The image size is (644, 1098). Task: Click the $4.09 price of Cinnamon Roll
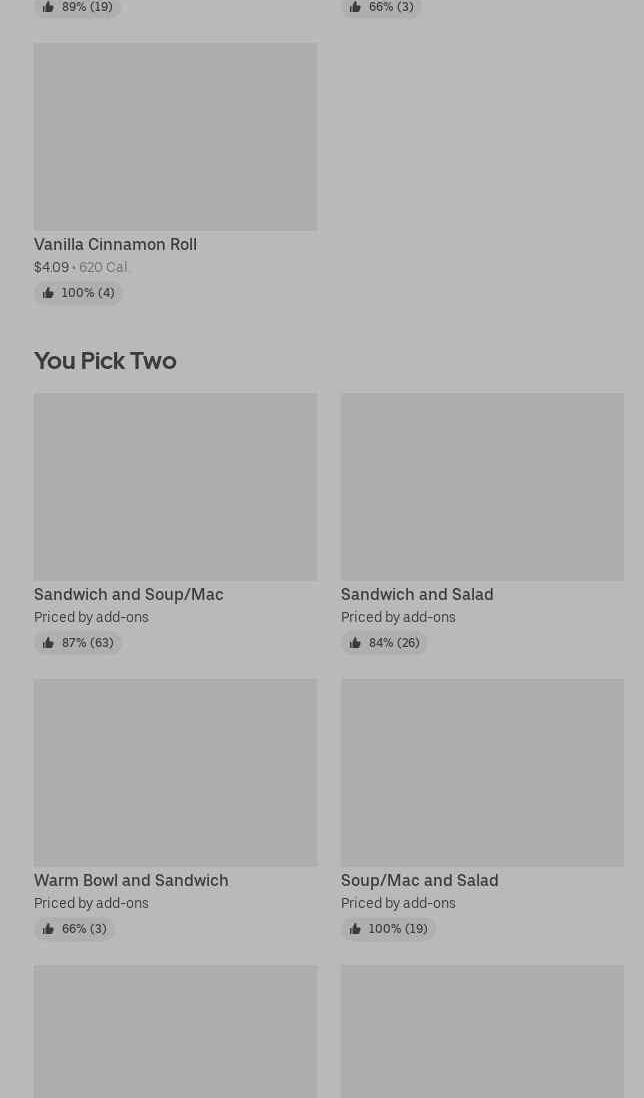(x=51, y=267)
